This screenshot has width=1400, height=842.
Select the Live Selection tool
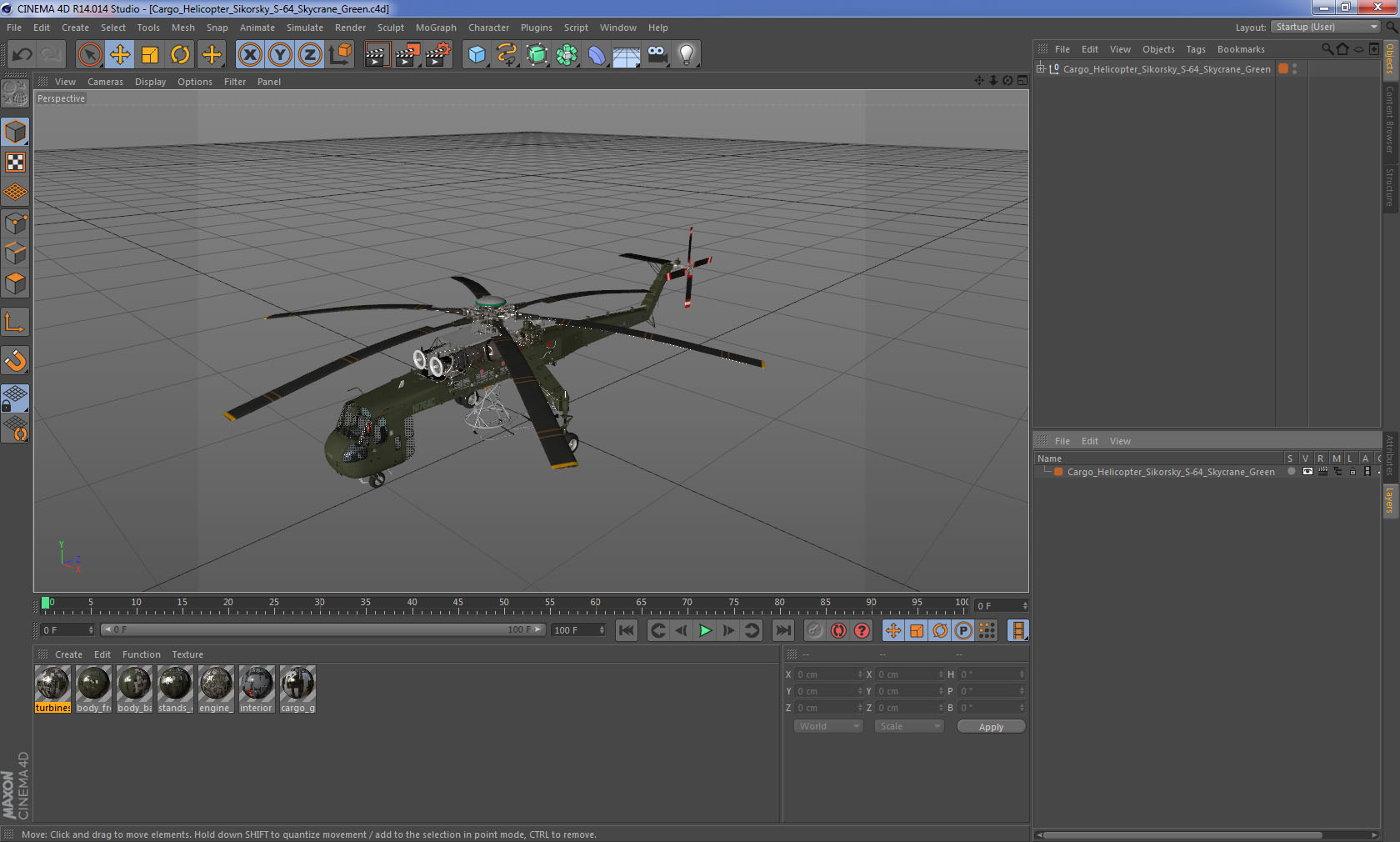tap(89, 55)
